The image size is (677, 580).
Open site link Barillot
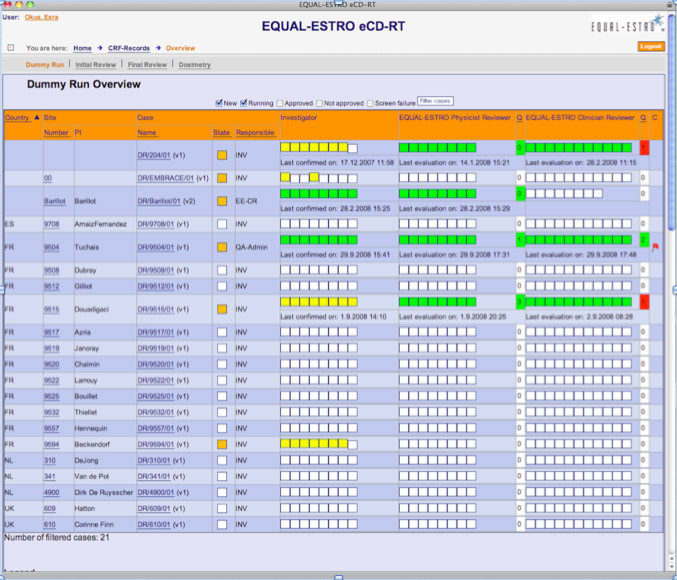(55, 201)
